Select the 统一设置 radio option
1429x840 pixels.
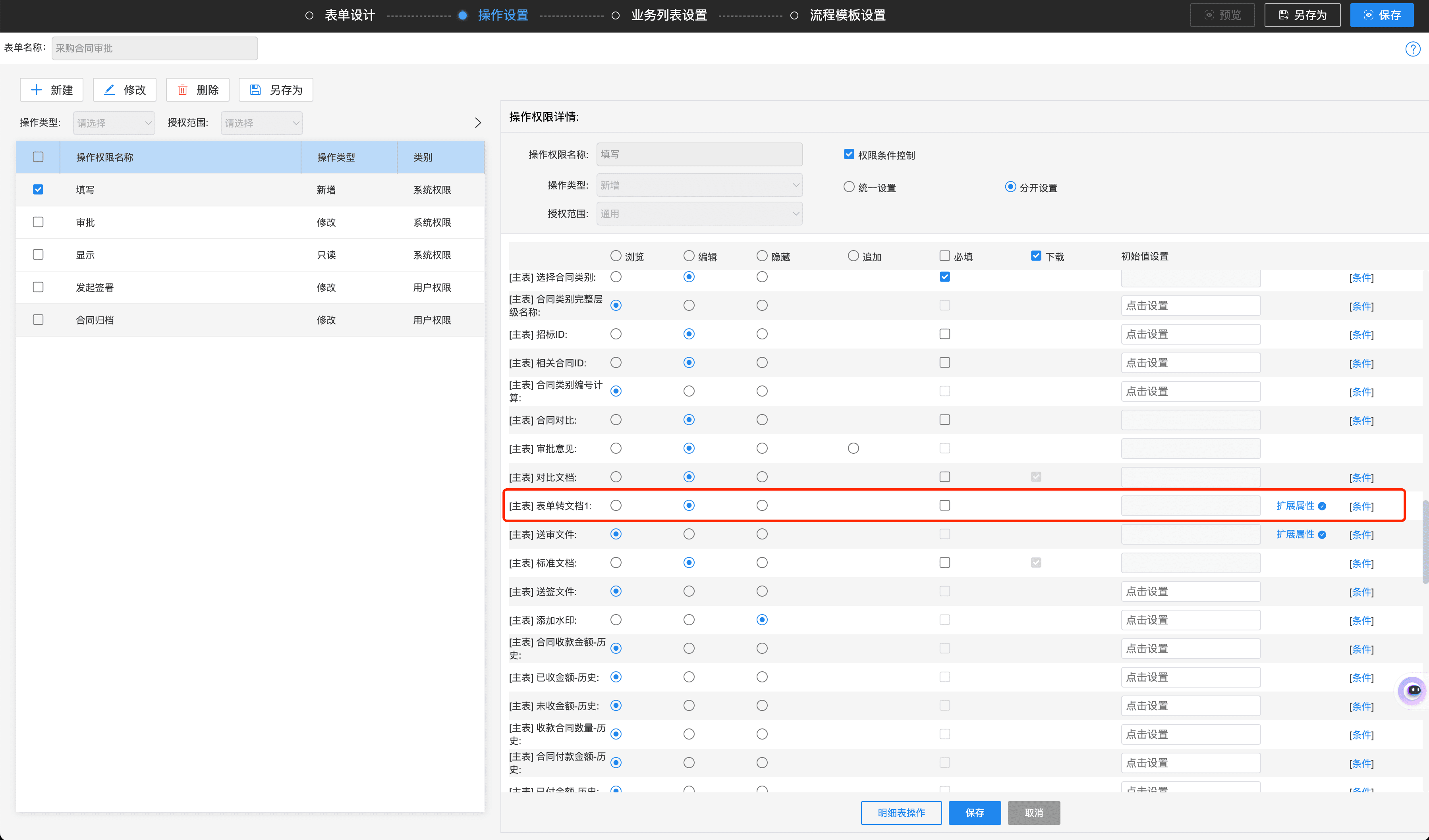tap(849, 187)
